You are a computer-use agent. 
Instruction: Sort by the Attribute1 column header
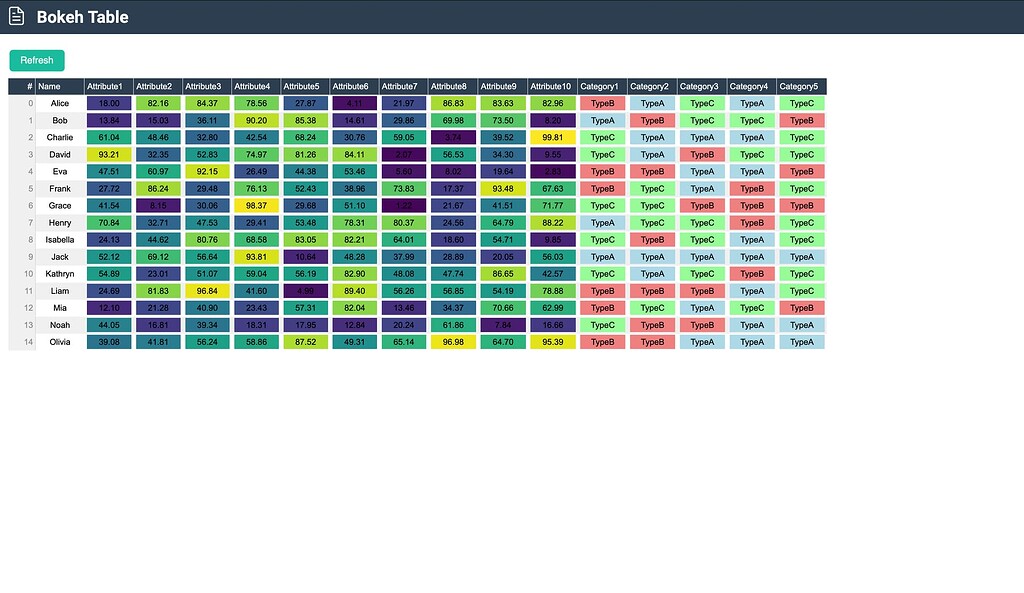pyautogui.click(x=107, y=86)
